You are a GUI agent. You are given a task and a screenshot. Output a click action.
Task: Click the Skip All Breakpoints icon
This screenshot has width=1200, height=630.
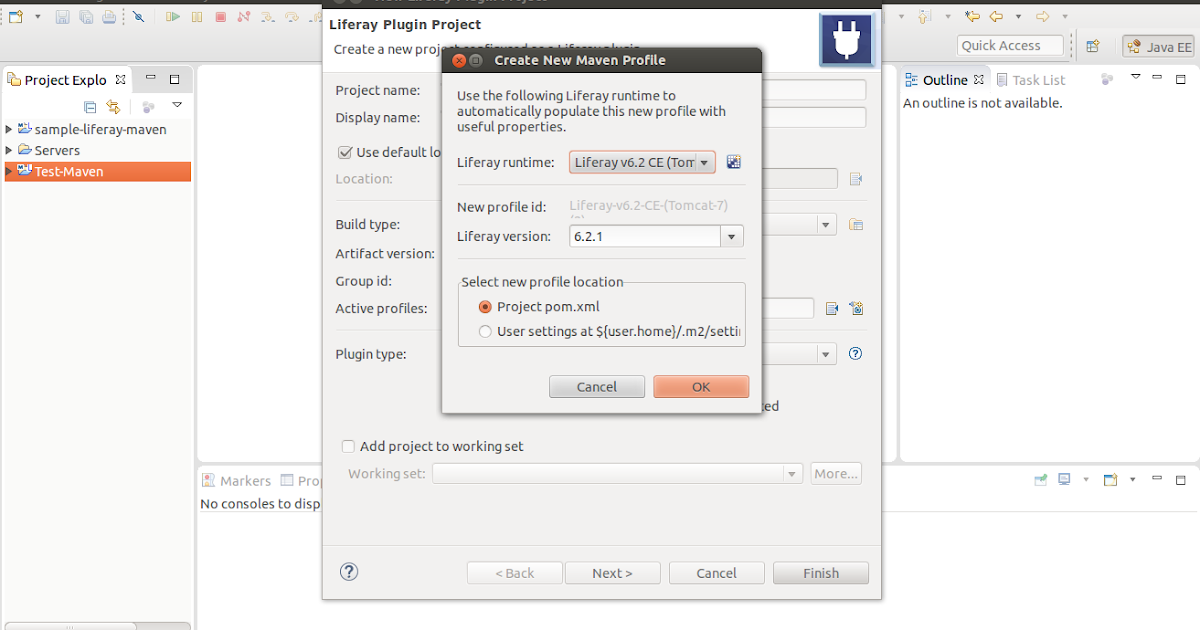tap(139, 16)
